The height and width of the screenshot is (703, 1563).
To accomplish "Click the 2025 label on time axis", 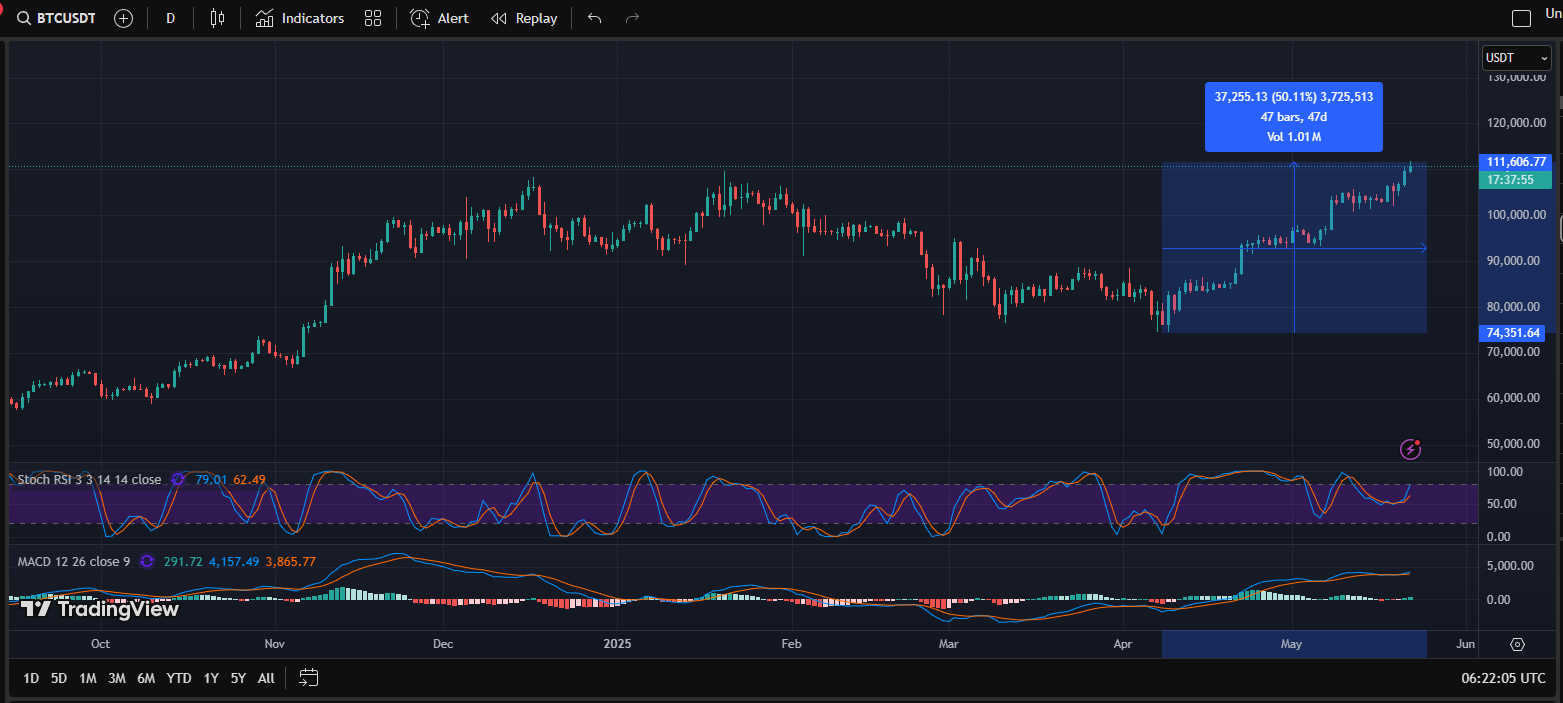I will click(617, 644).
